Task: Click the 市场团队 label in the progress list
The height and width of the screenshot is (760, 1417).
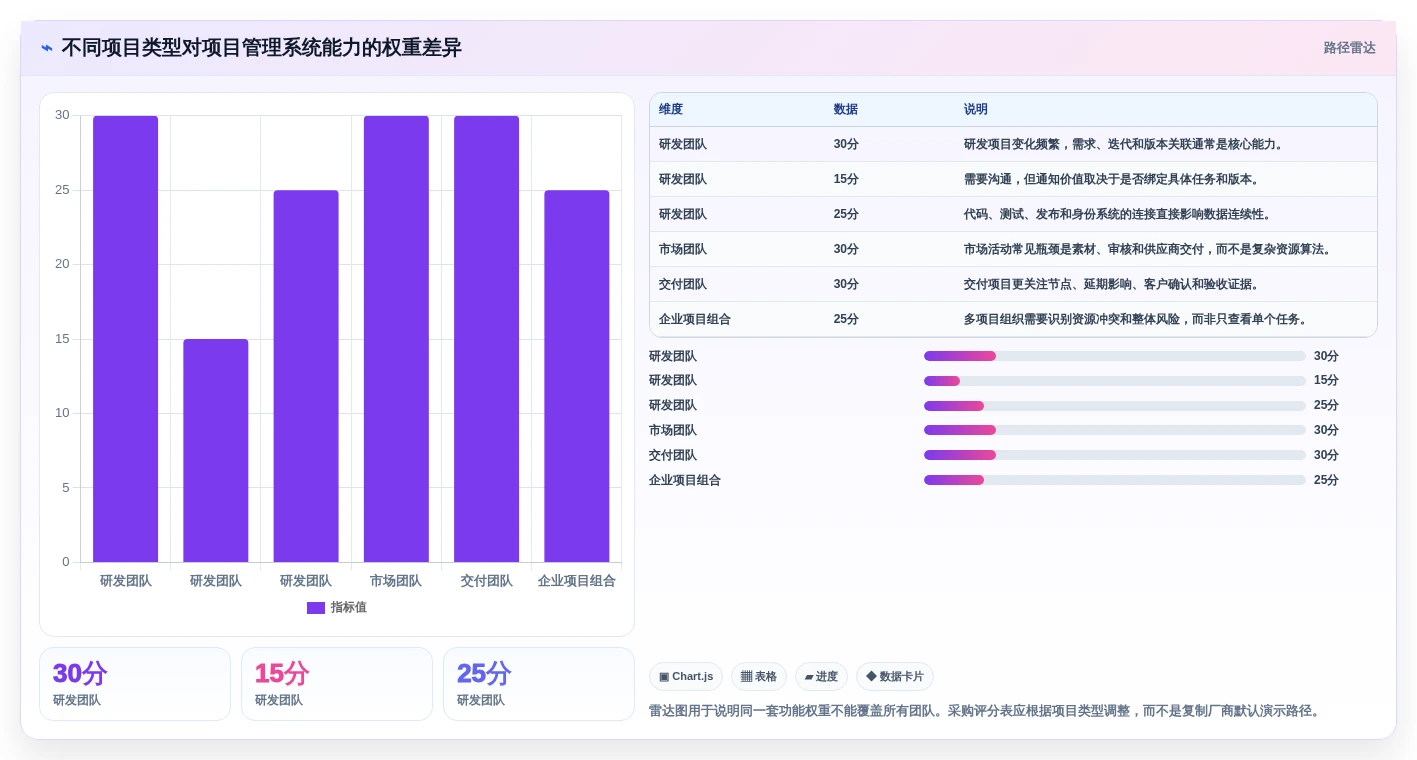Action: pos(673,430)
